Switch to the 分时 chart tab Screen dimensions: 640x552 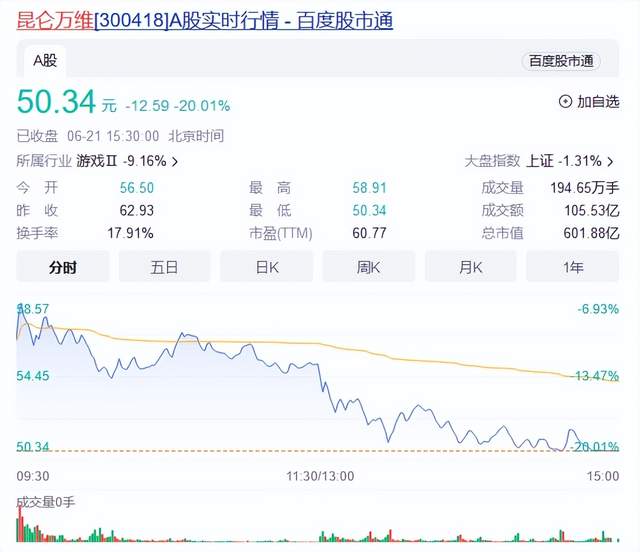click(x=63, y=267)
